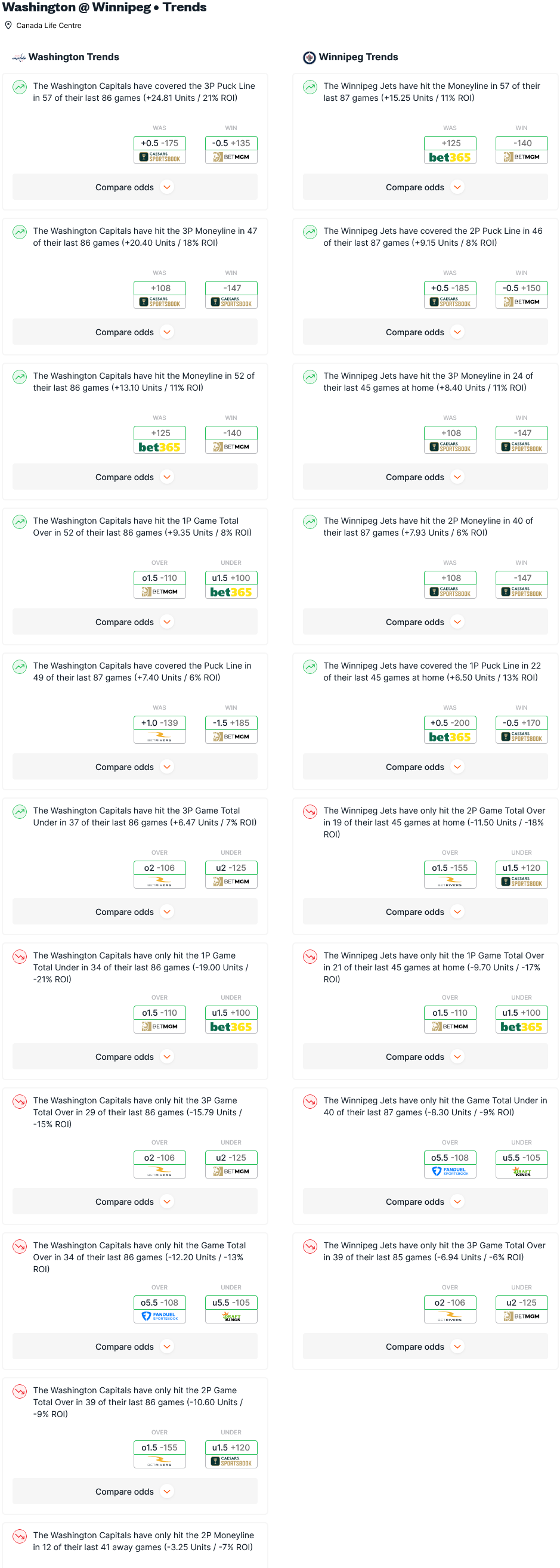Click red downtrend icon for Jets 2P Game Total Over
560x1568 pixels.
(311, 811)
